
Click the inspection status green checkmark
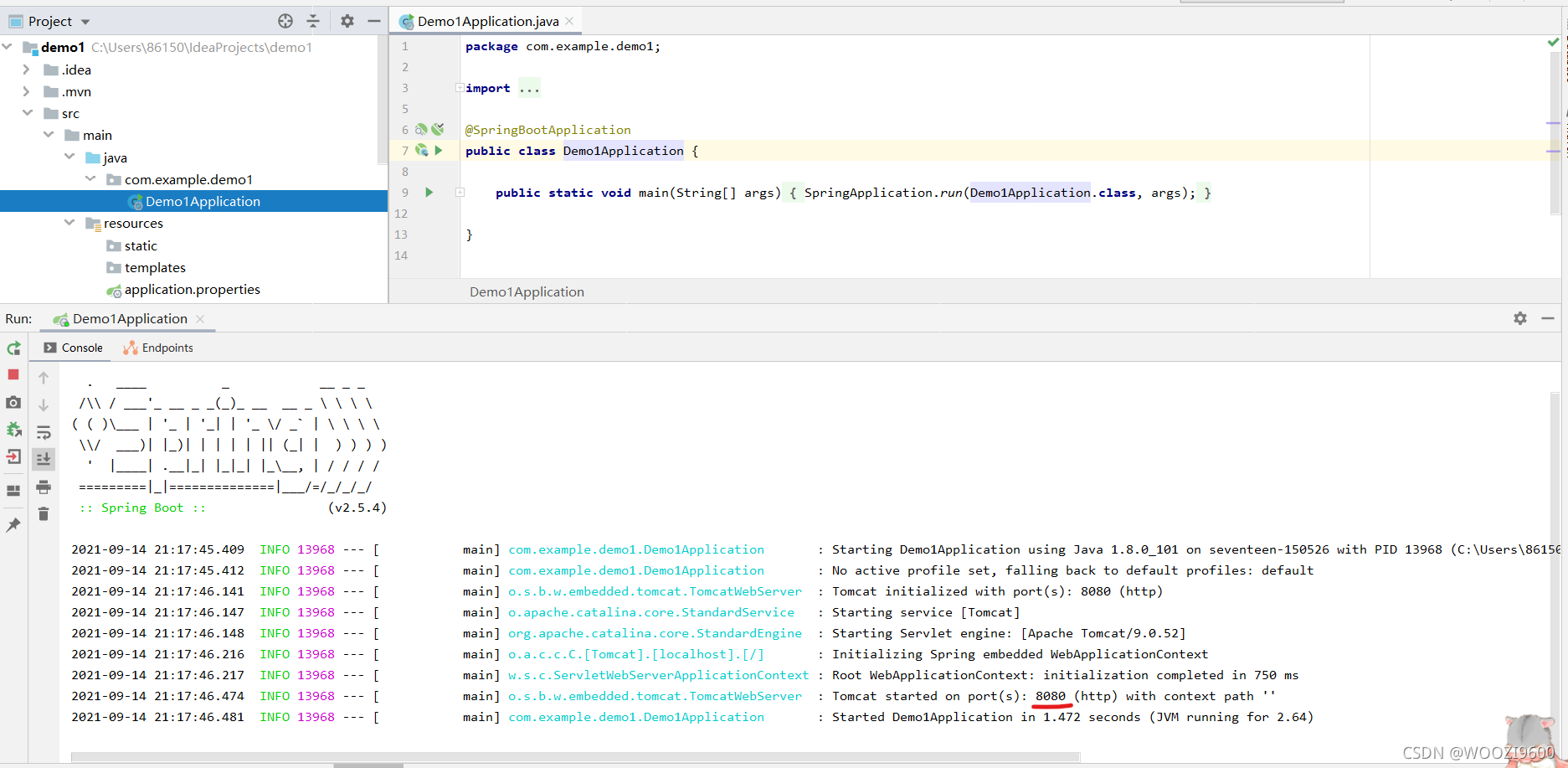pos(1553,42)
